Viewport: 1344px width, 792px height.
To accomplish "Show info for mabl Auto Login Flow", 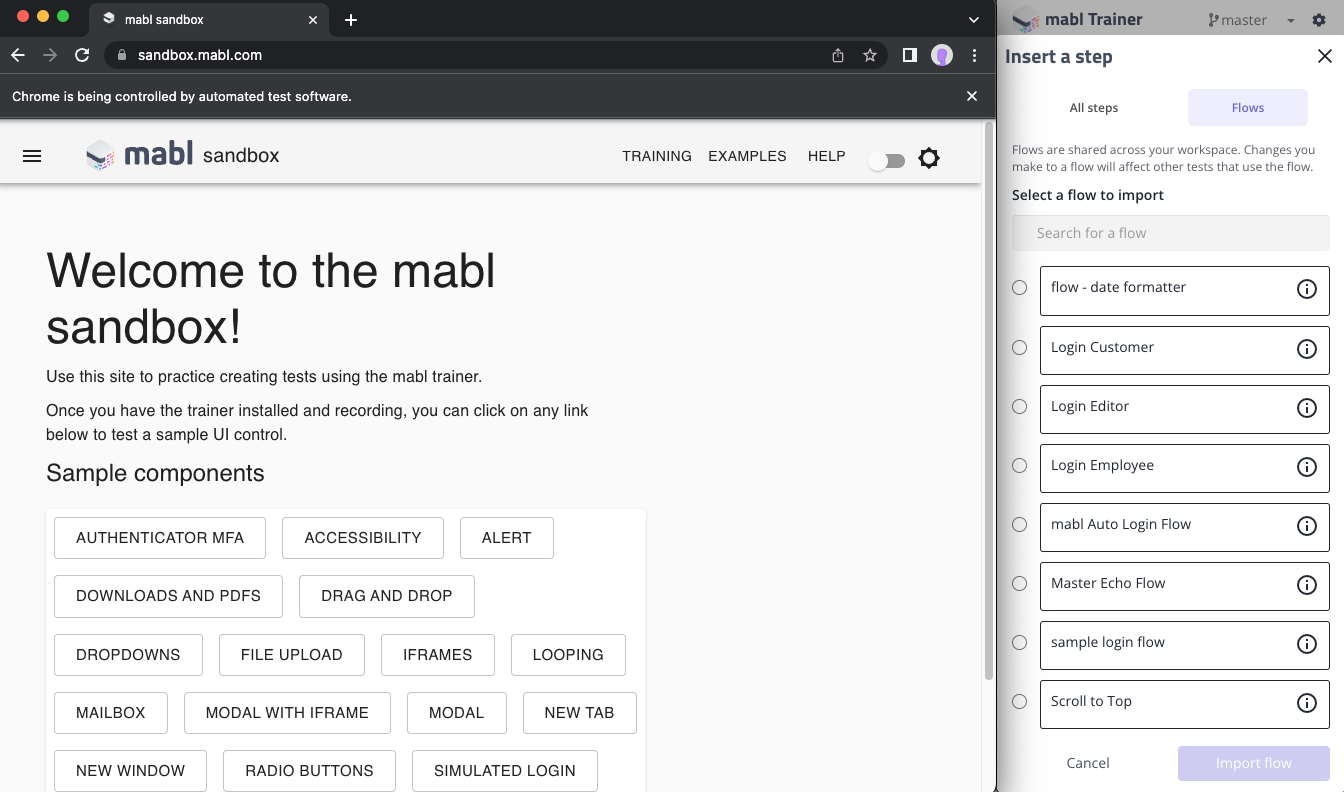I will (1306, 526).
